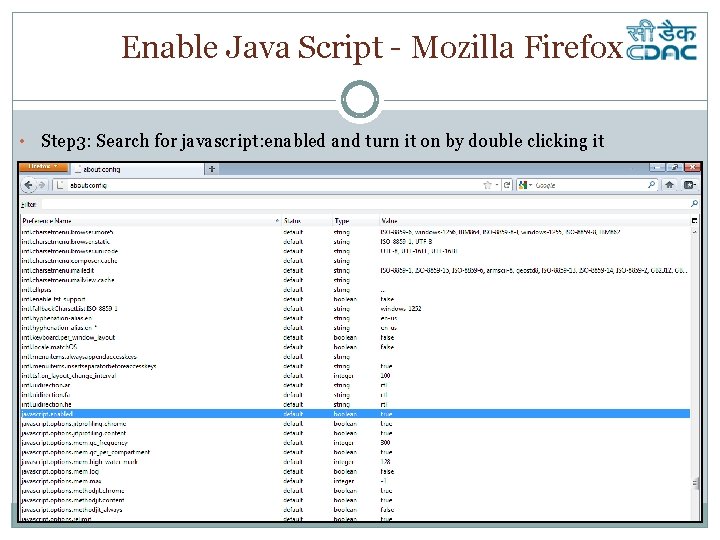
Task: Click the preference list scrollbar thumb
Action: [x=695, y=483]
